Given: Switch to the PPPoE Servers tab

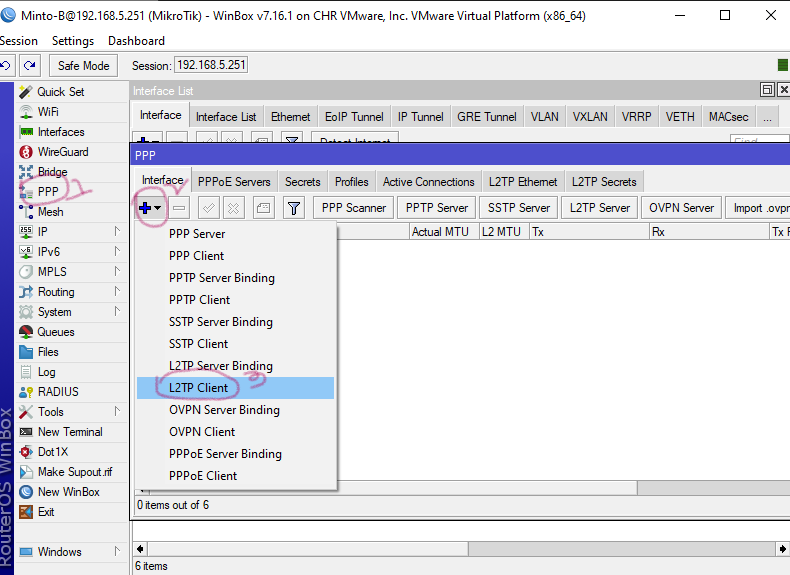Looking at the screenshot, I should 234,182.
